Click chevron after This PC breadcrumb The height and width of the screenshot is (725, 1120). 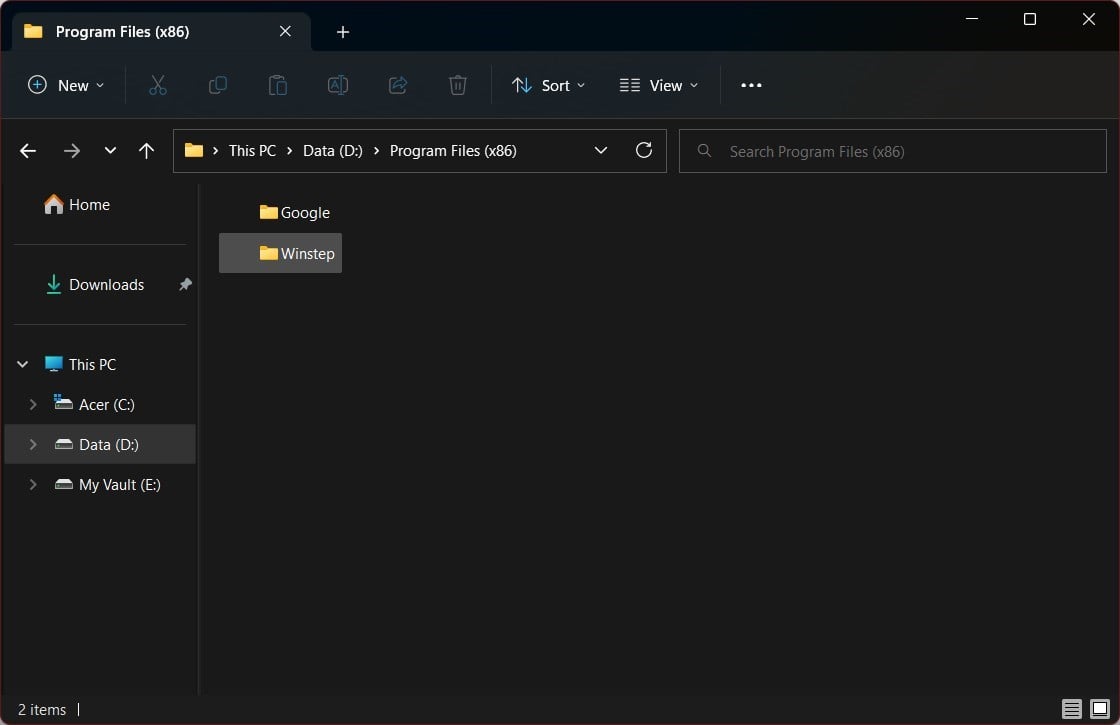click(x=289, y=151)
